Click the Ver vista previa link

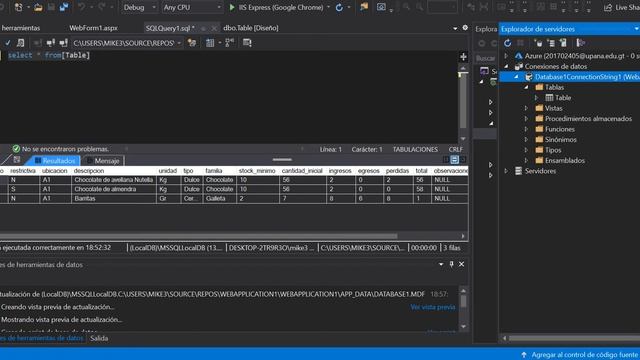tap(433, 307)
